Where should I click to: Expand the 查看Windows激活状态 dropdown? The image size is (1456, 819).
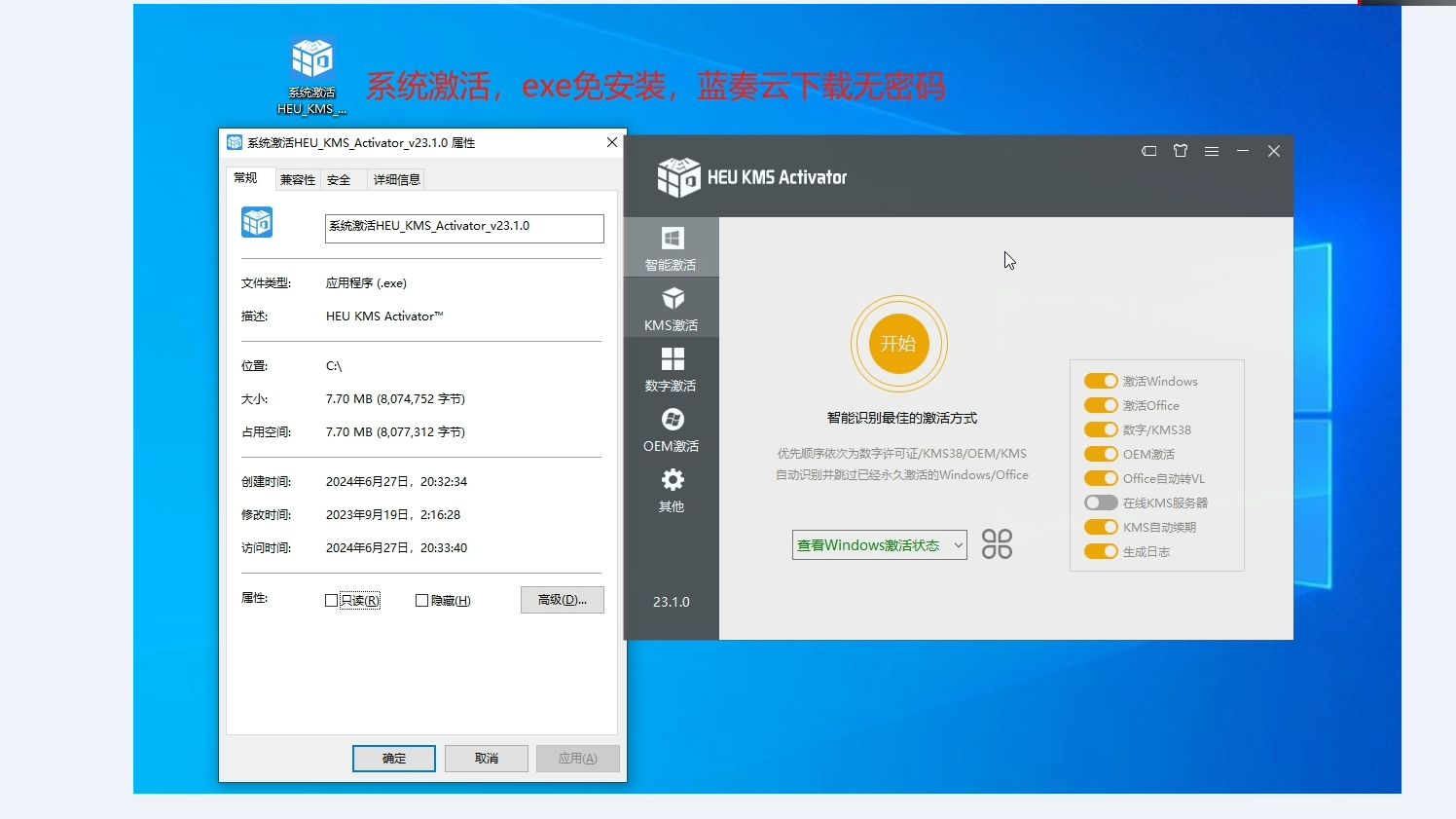coord(879,545)
